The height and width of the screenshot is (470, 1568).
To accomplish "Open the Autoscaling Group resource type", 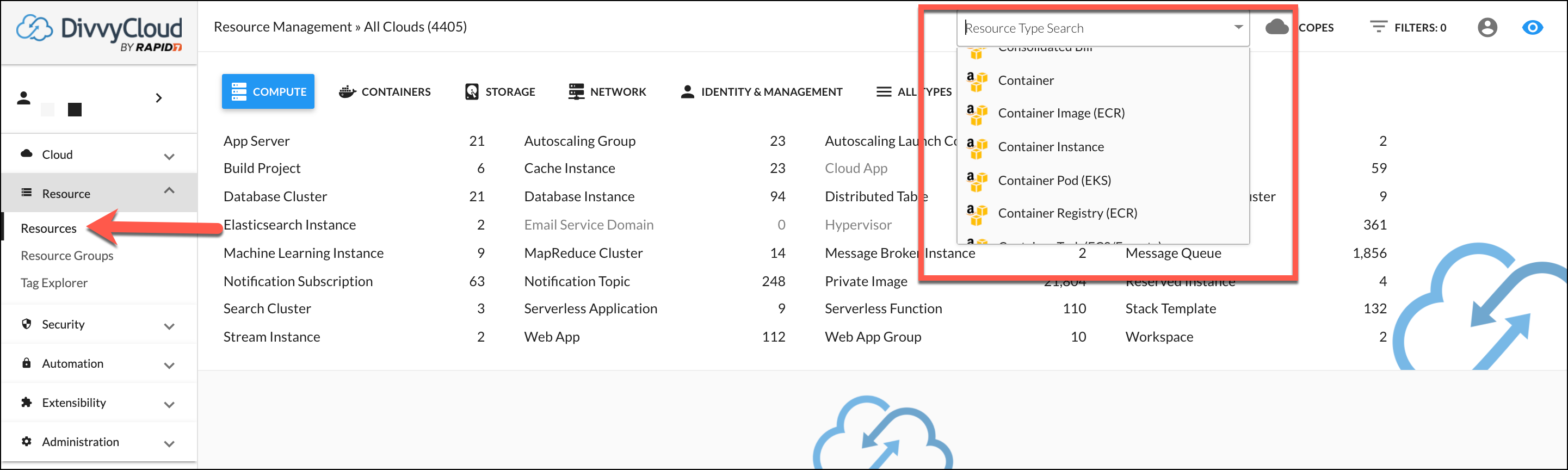I will (x=579, y=141).
